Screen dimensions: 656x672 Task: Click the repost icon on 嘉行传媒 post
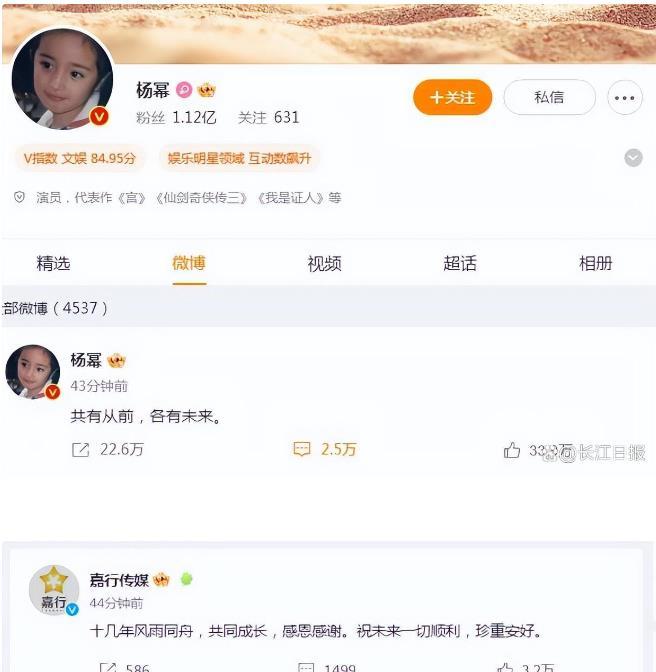(x=108, y=667)
